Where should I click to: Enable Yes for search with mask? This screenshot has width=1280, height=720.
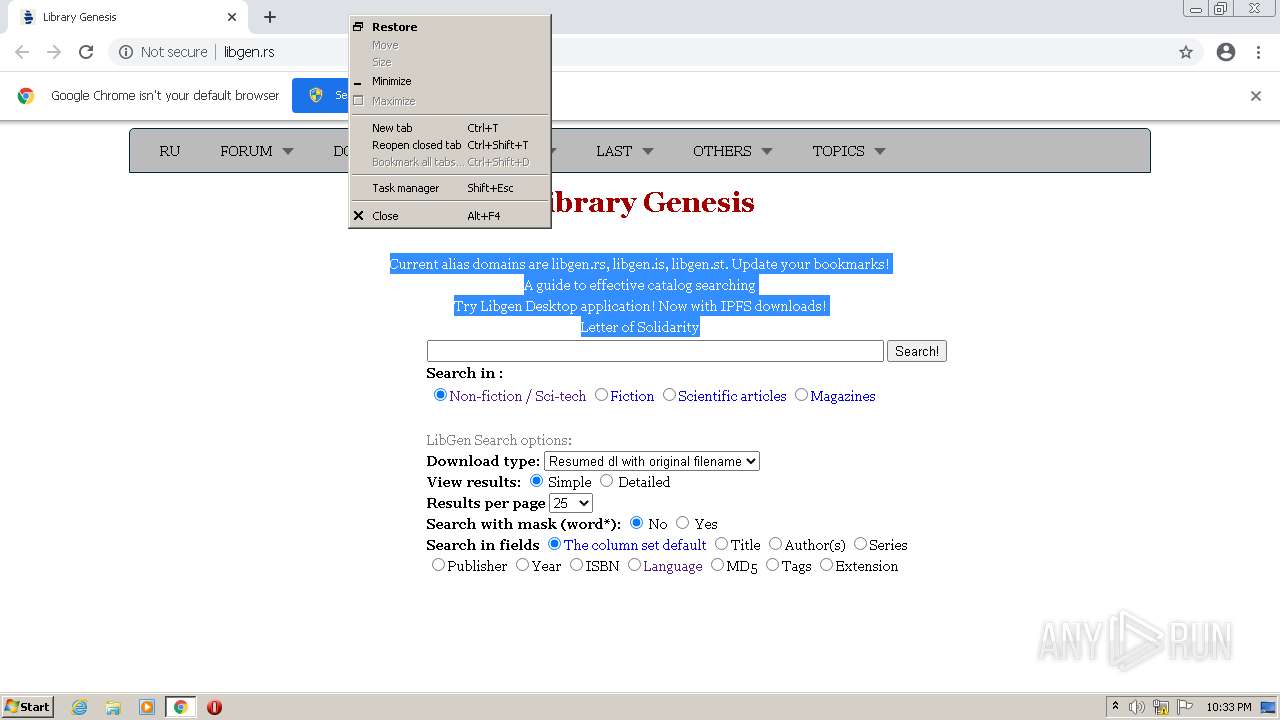(x=682, y=522)
